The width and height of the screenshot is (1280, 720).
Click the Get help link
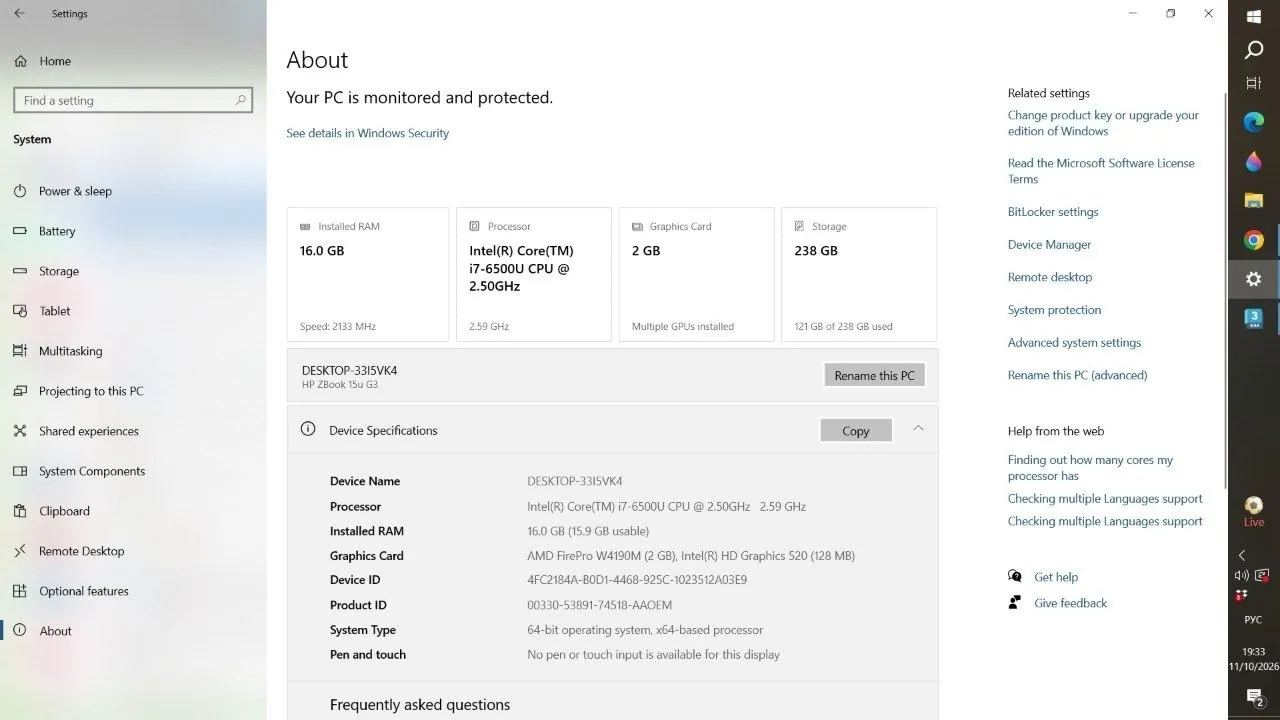point(1055,577)
